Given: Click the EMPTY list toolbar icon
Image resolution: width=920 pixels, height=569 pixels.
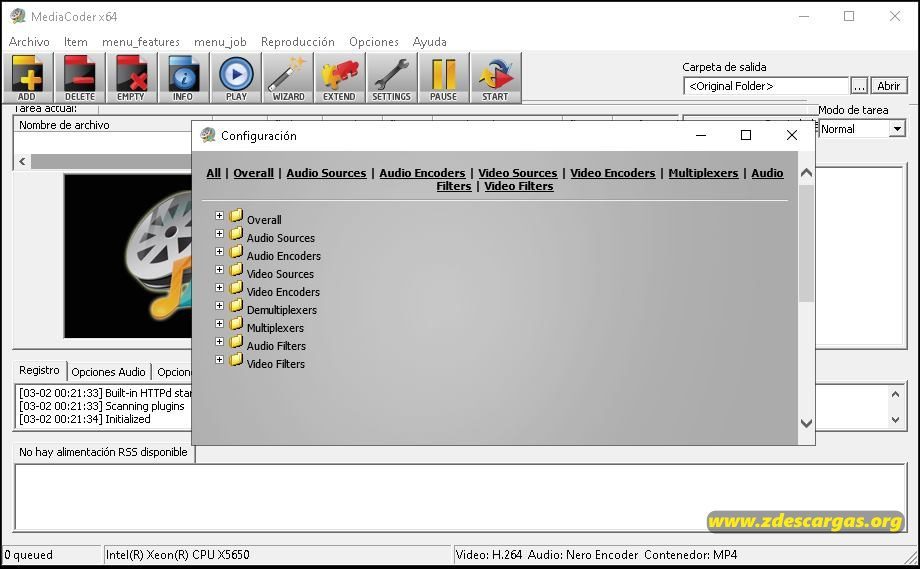Looking at the screenshot, I should (131, 77).
